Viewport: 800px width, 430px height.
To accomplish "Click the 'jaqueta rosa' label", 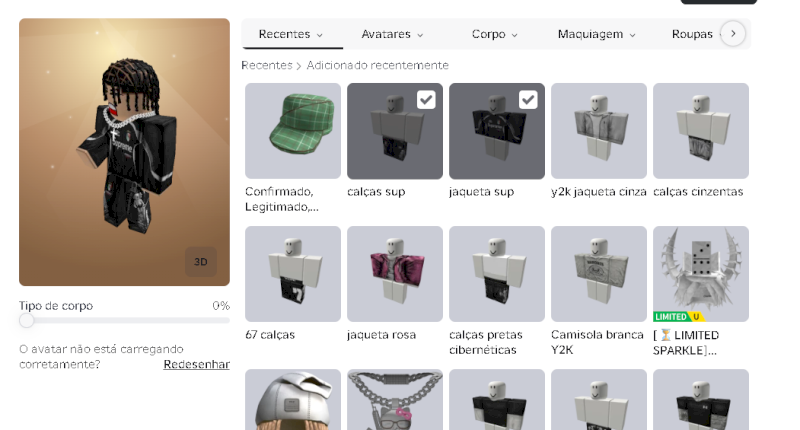I will coord(381,335).
